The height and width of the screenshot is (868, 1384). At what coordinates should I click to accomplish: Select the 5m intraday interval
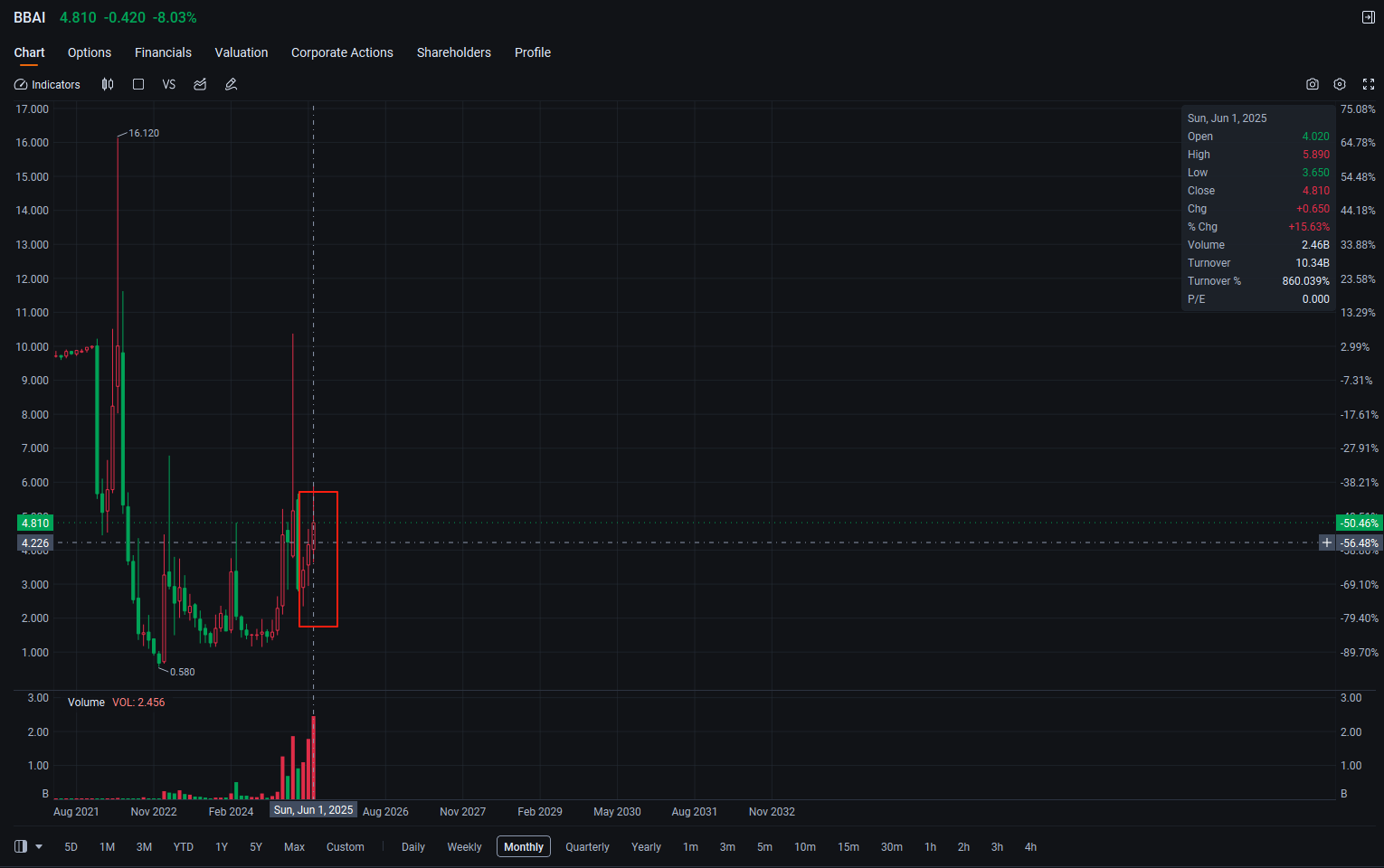tap(764, 847)
